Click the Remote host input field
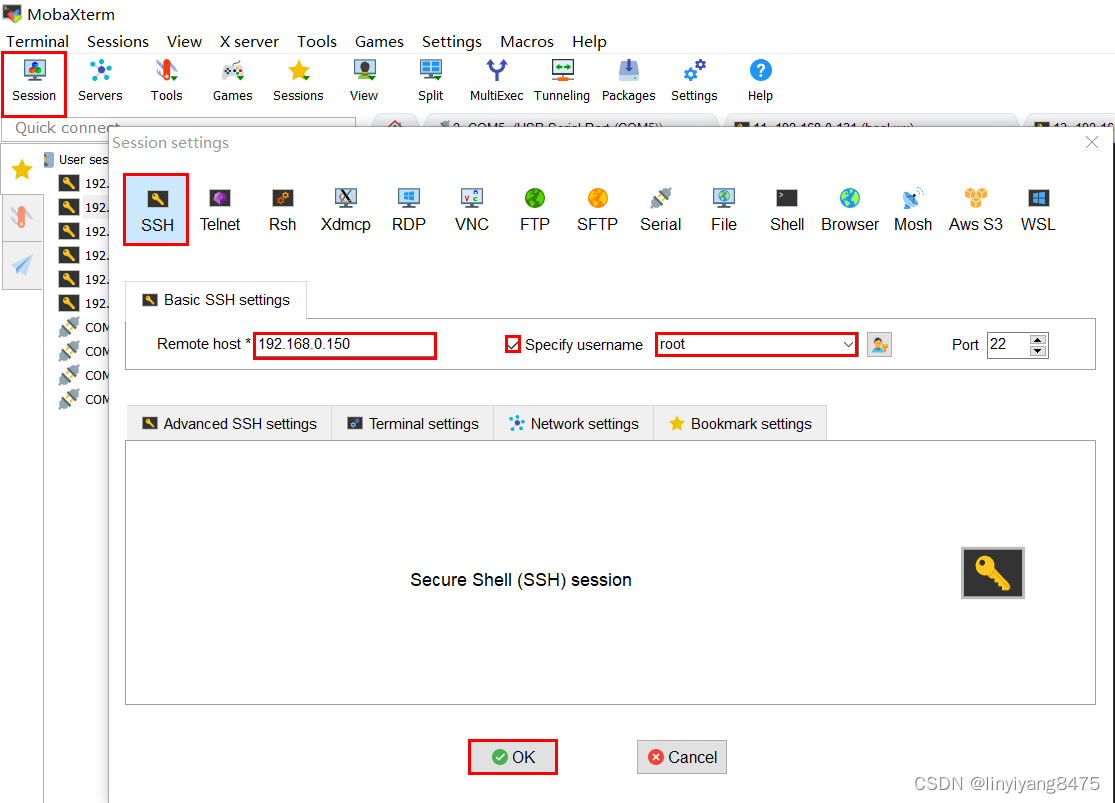The width and height of the screenshot is (1115, 803). [344, 345]
